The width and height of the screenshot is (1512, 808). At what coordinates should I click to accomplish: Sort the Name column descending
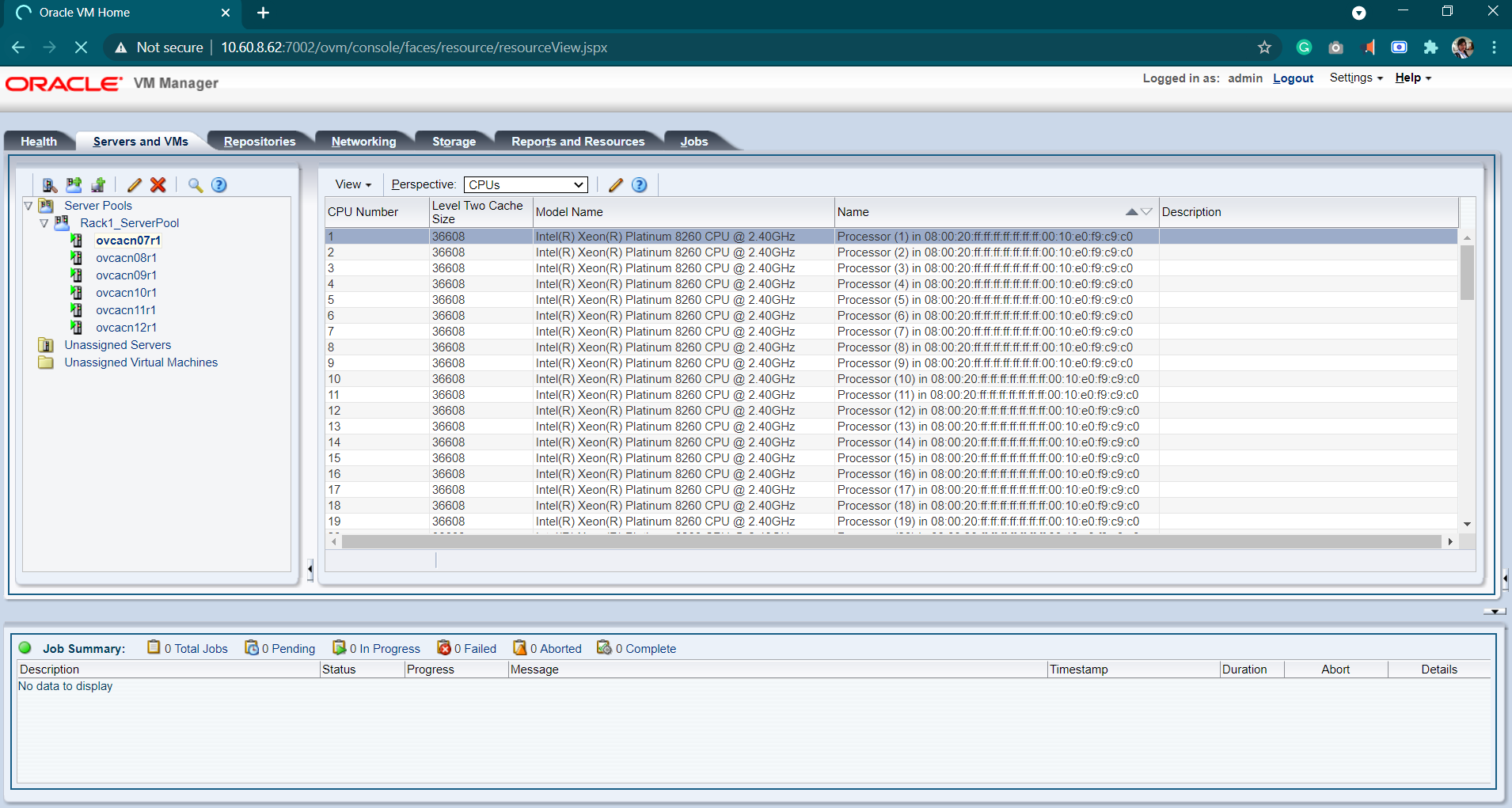1146,212
